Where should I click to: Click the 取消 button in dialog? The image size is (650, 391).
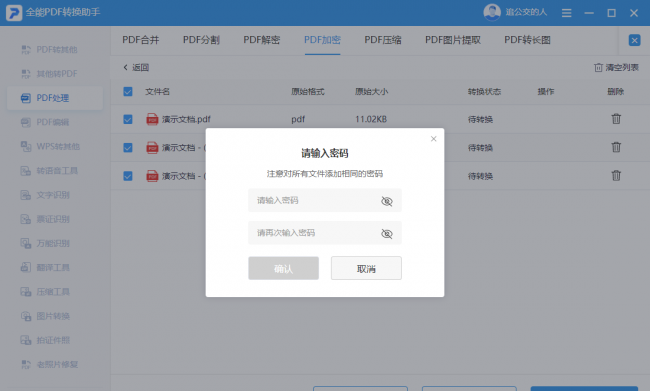(x=366, y=268)
